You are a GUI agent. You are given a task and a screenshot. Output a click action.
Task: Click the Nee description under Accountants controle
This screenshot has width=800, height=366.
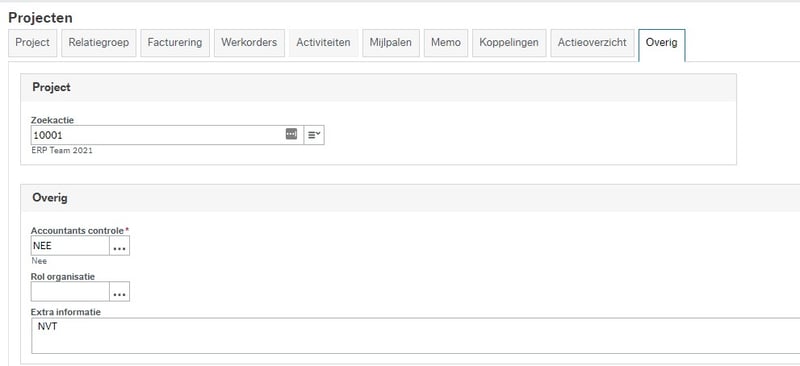pos(39,261)
